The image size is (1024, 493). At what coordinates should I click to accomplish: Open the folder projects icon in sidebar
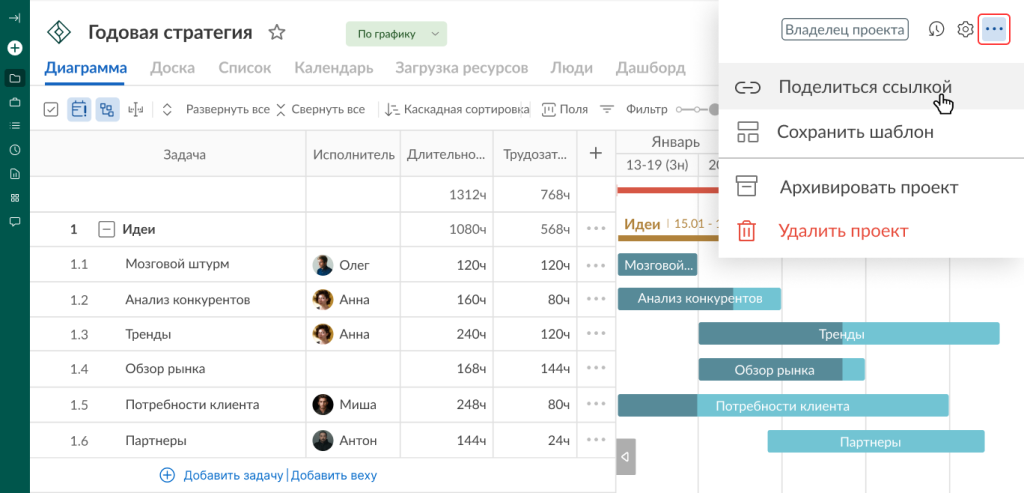[14, 78]
